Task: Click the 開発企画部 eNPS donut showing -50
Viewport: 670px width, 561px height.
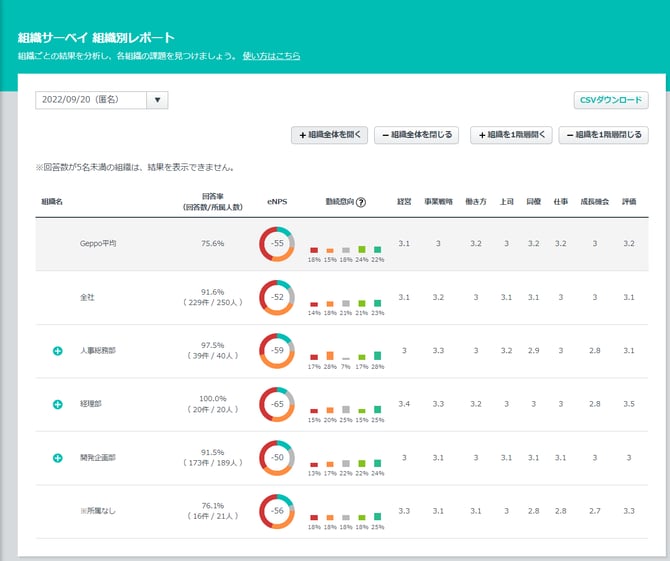Action: [x=277, y=458]
